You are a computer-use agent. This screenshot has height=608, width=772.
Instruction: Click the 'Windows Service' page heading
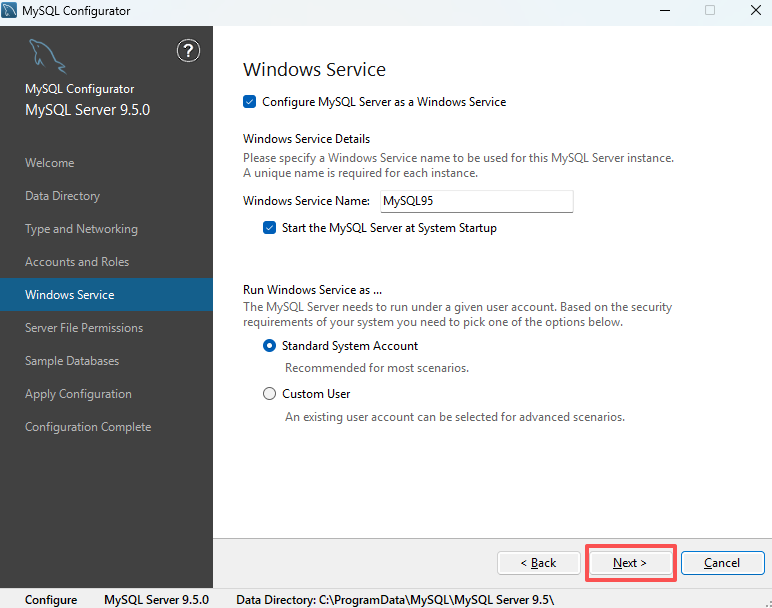click(x=315, y=69)
